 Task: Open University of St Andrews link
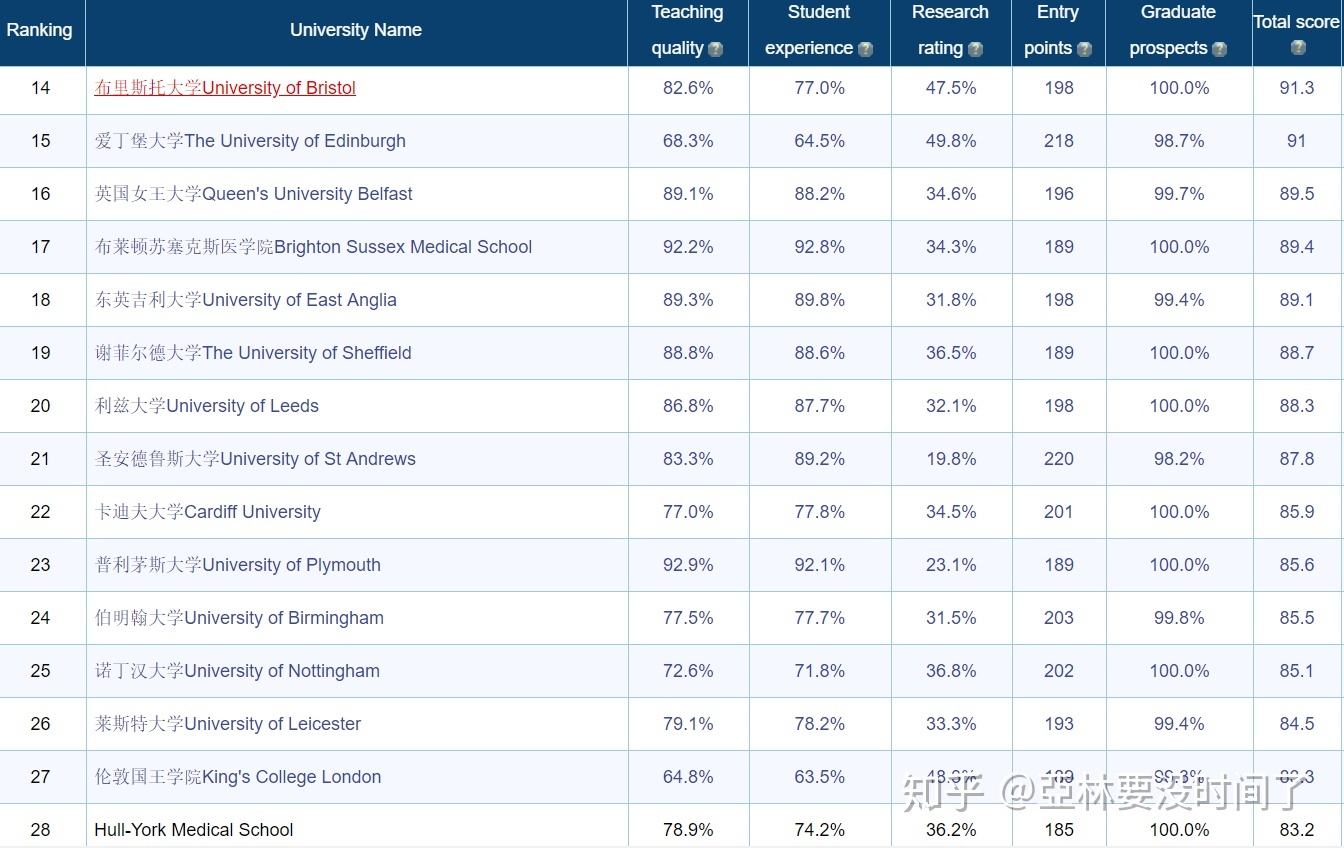(x=255, y=459)
